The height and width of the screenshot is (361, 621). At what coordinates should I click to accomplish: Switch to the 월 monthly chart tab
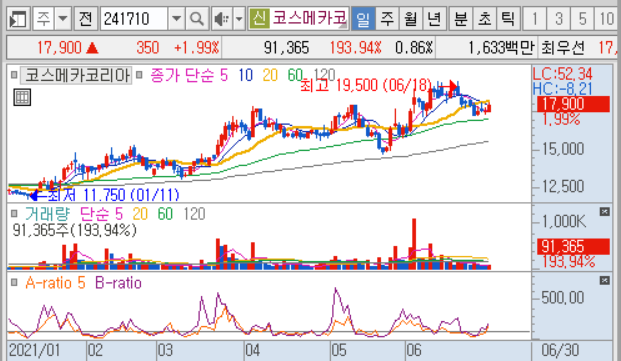coord(411,19)
